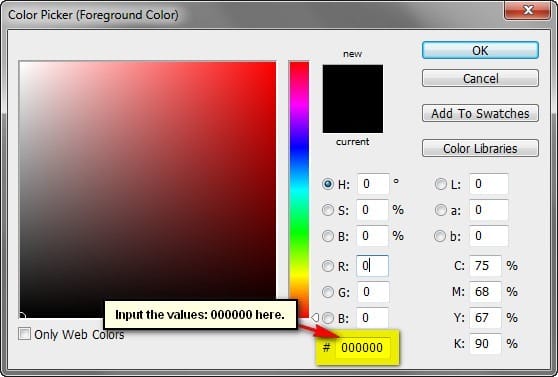Select the R red radio button

(x=328, y=266)
